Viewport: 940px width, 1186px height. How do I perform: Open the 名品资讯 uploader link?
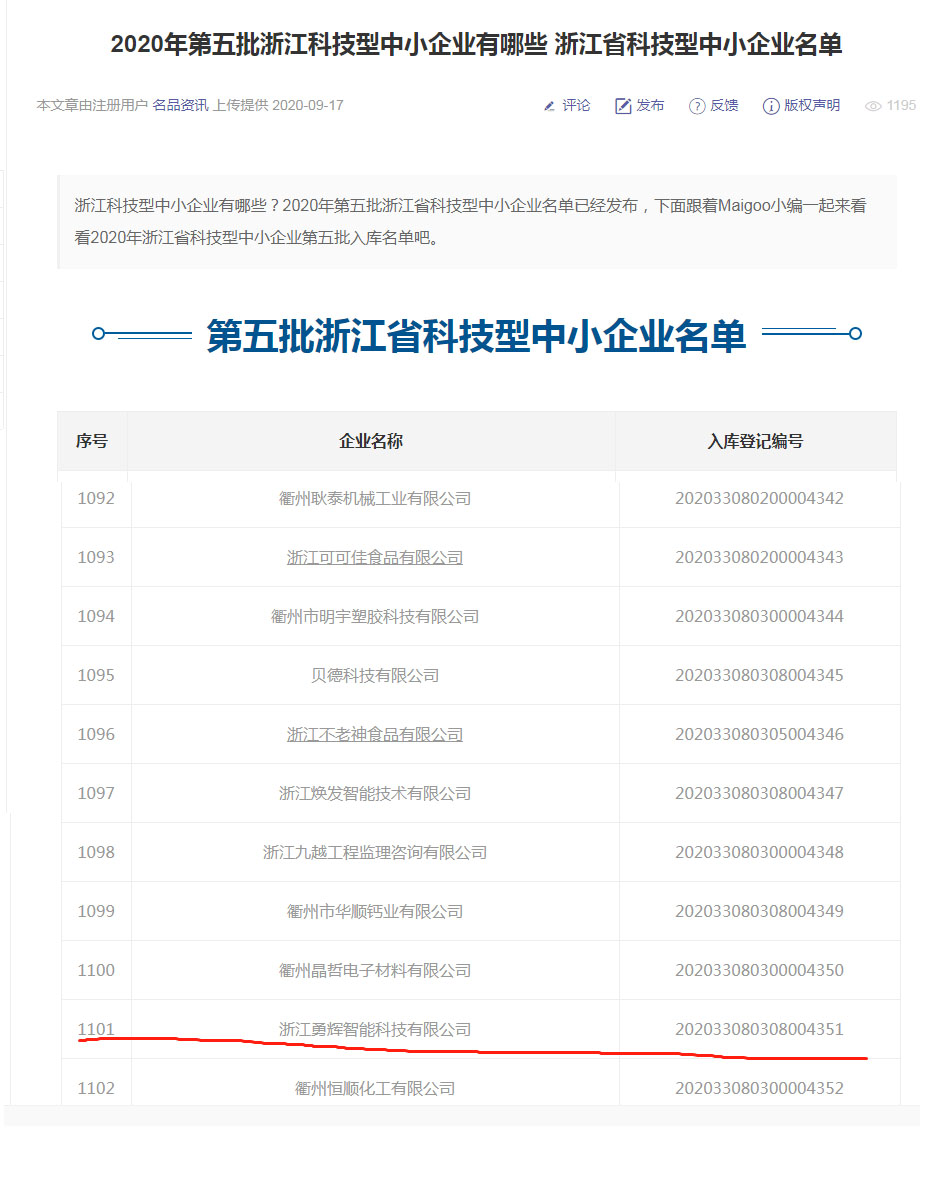(x=180, y=105)
